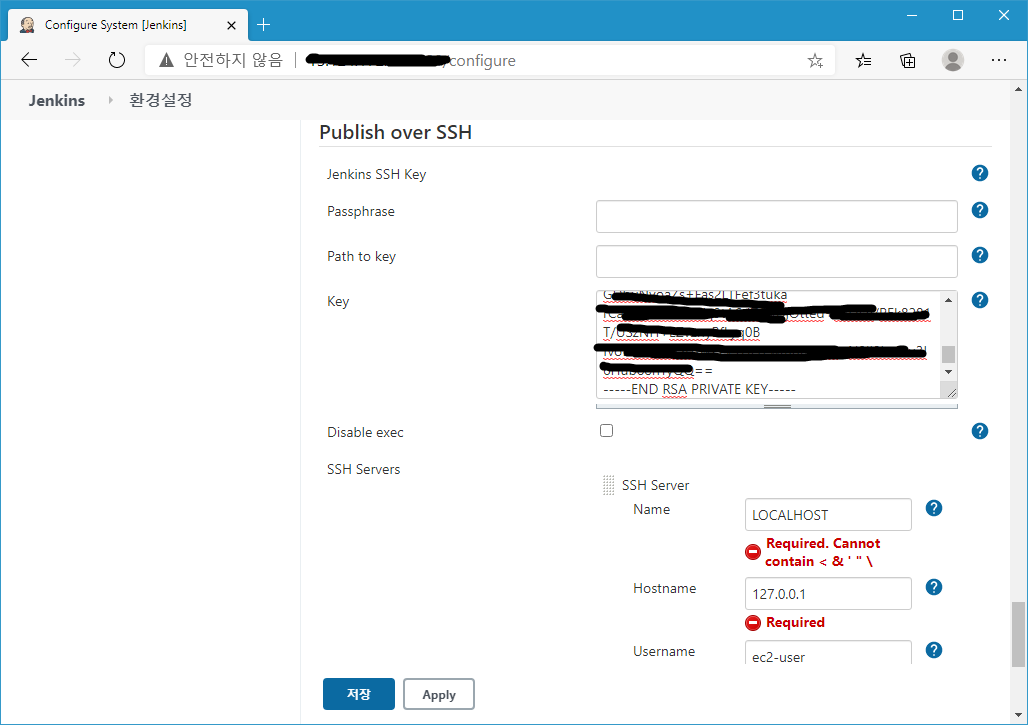
Task: Click the 'SSH Servers' label
Action: tap(363, 469)
